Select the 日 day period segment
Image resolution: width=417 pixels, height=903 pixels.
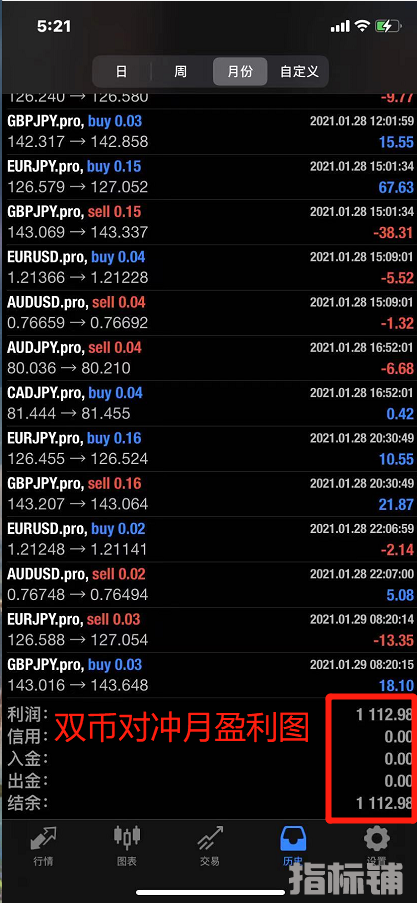click(x=122, y=71)
